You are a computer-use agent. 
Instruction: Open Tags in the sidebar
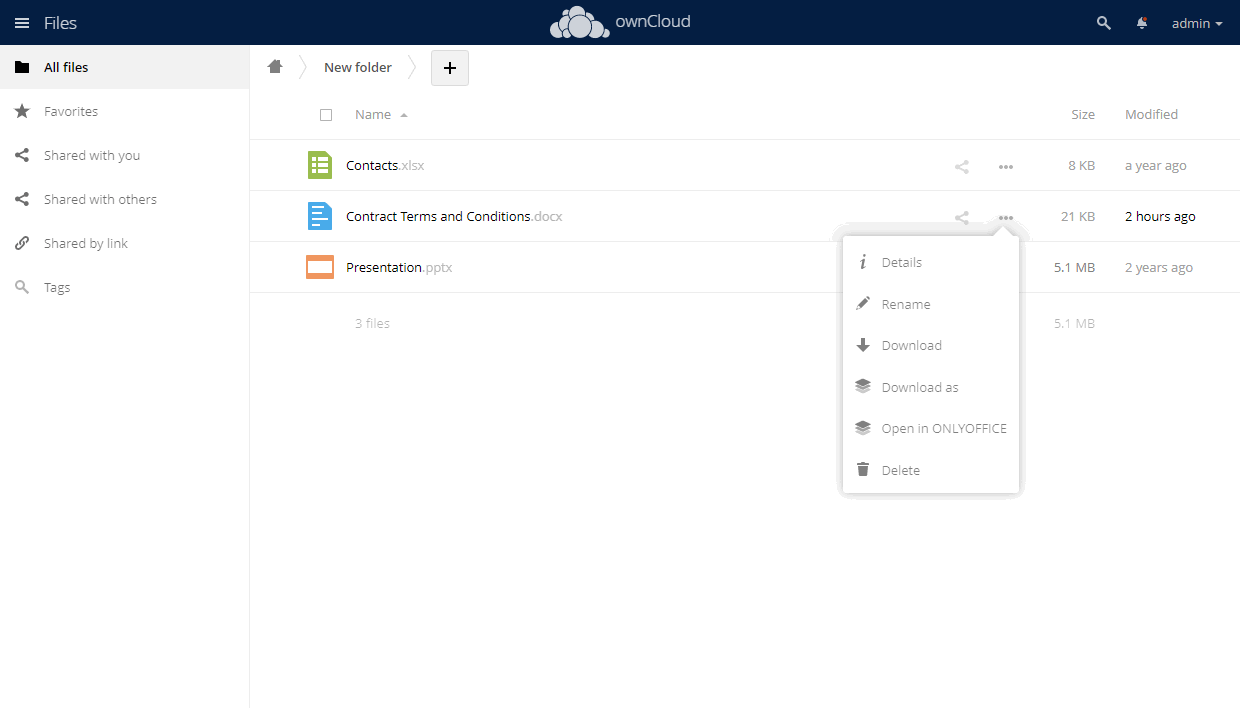pos(124,287)
